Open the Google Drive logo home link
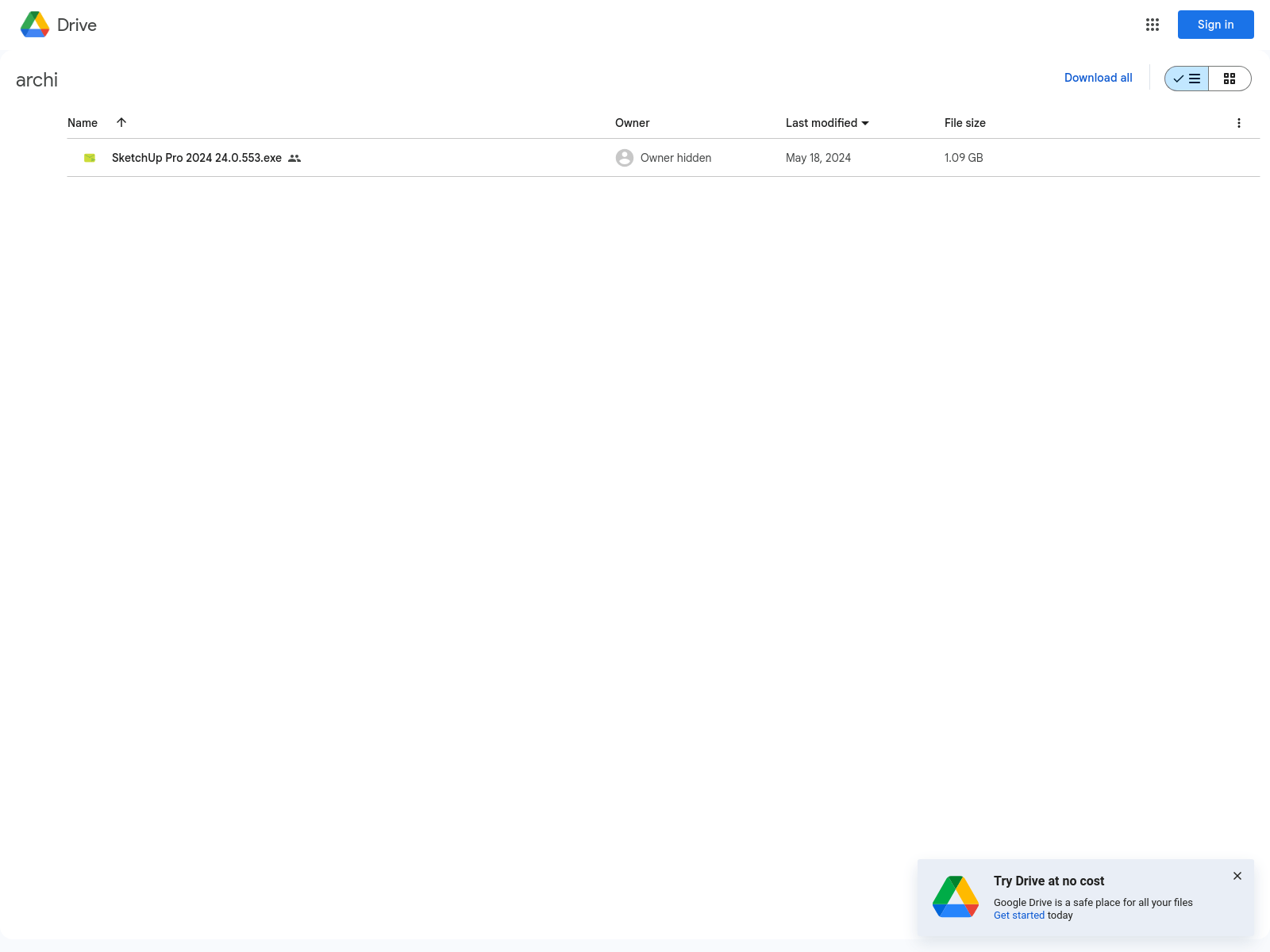The height and width of the screenshot is (952, 1270). [x=59, y=25]
